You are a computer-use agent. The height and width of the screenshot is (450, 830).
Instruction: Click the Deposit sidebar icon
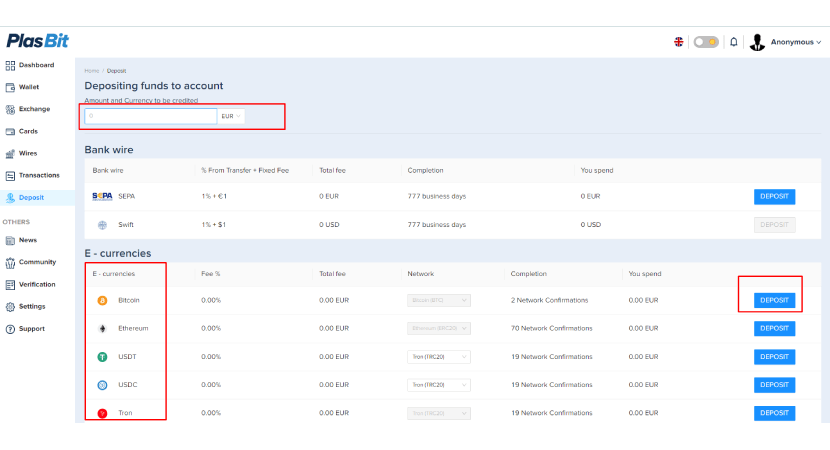click(10, 198)
